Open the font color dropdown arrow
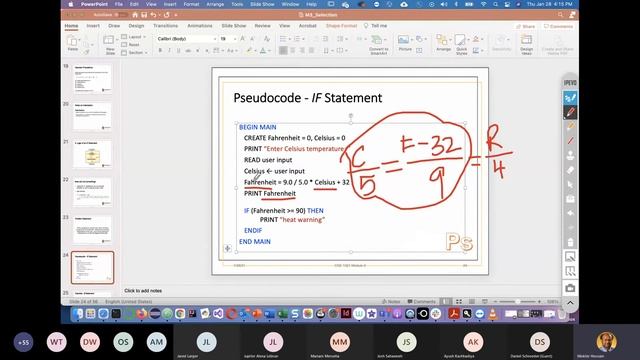Viewport: 640px width, 360px height. (x=269, y=51)
